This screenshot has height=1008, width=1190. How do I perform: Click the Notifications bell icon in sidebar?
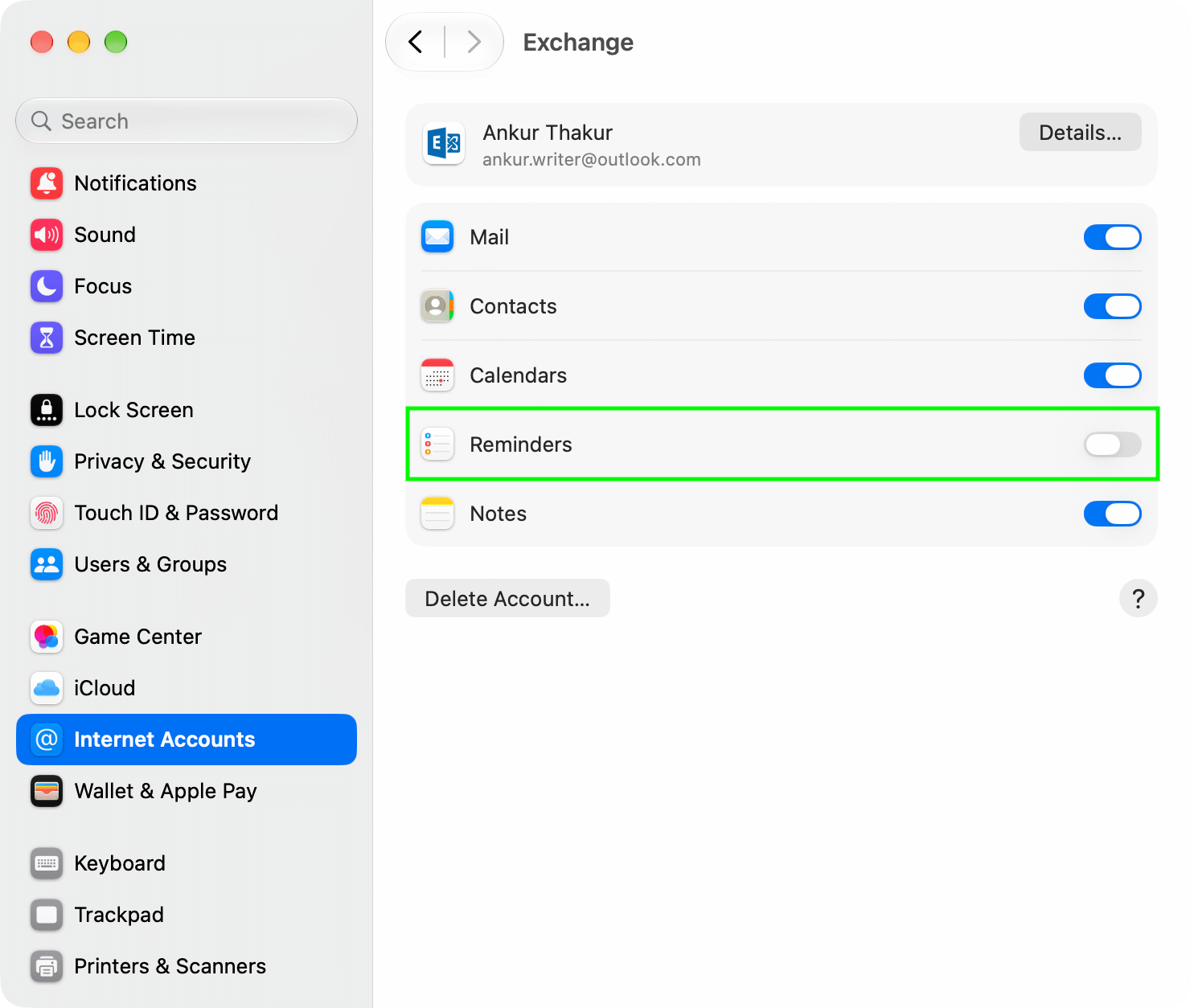tap(47, 183)
